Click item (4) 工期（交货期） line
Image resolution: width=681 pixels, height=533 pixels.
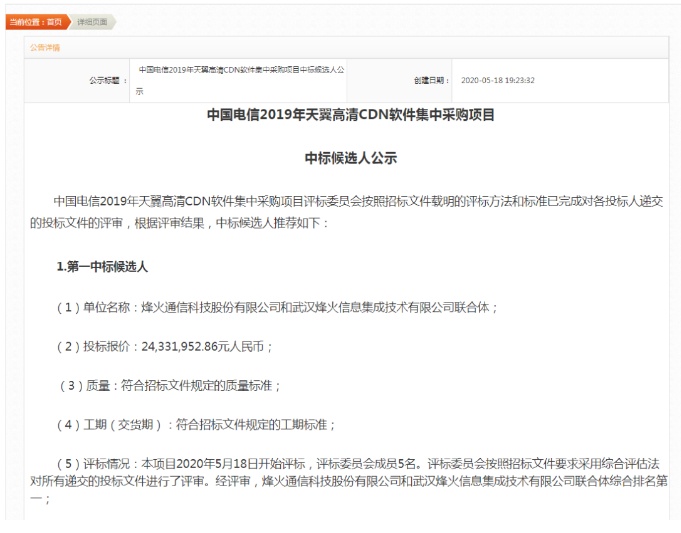click(195, 424)
